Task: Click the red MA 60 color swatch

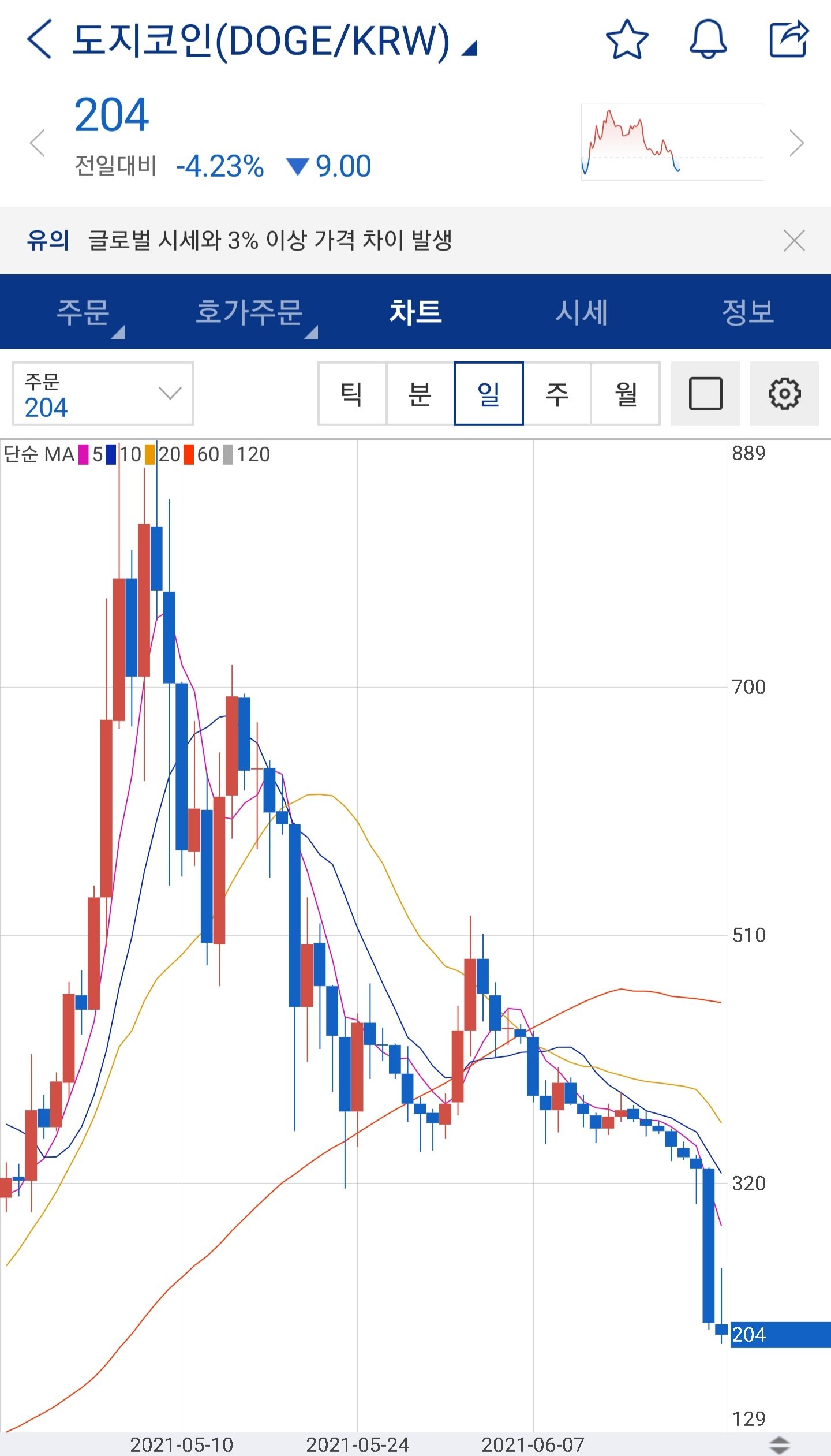Action: coord(189,454)
